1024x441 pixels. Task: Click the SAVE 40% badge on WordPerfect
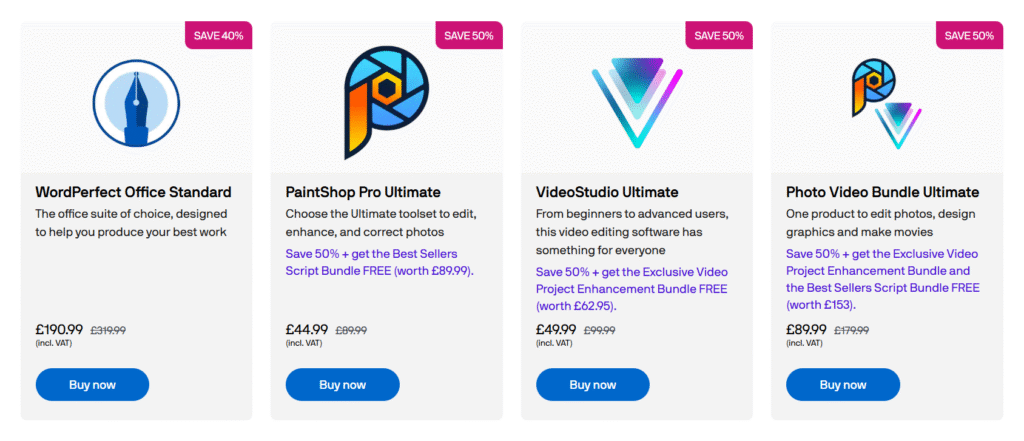[219, 35]
